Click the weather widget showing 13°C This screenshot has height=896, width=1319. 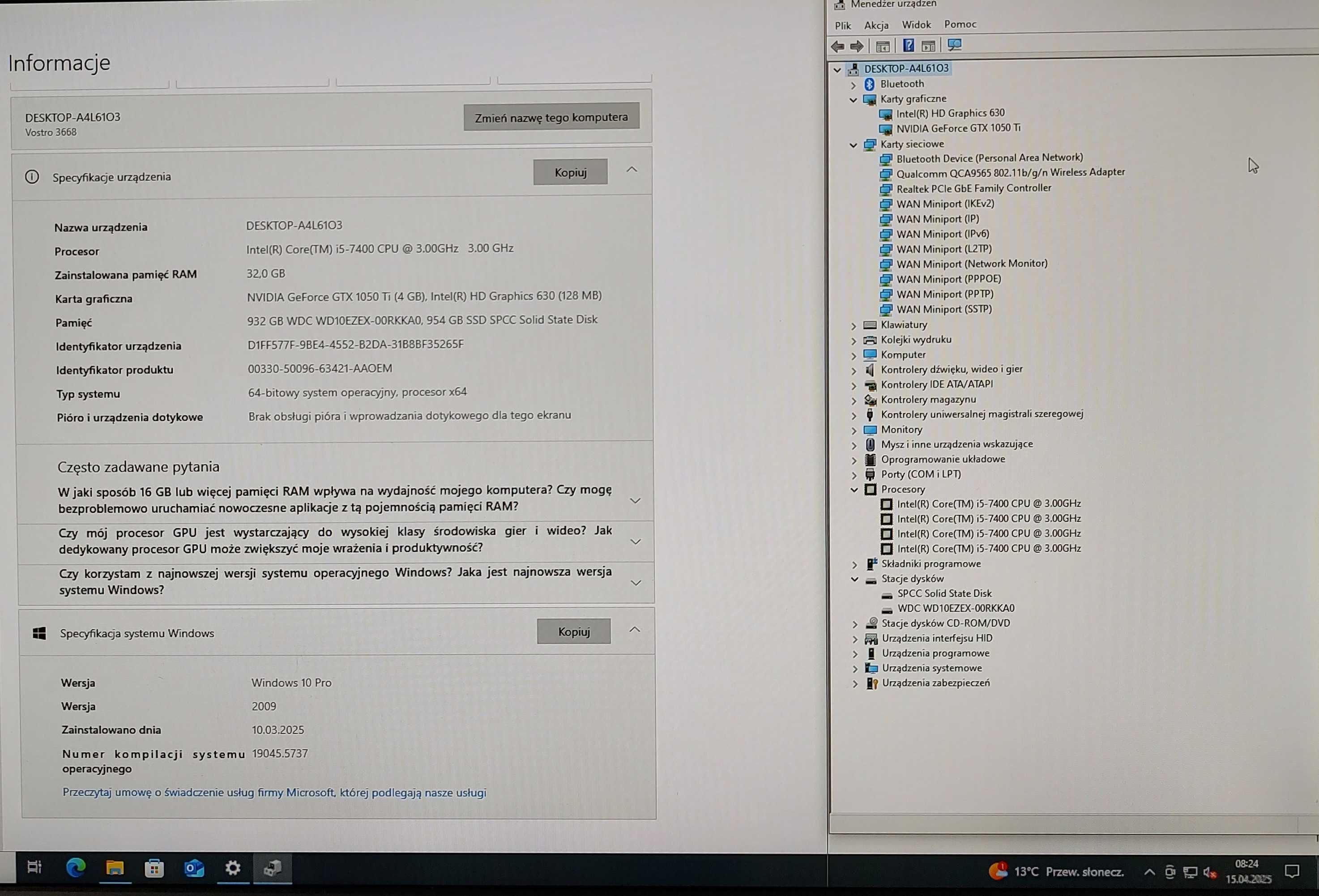pos(1056,871)
